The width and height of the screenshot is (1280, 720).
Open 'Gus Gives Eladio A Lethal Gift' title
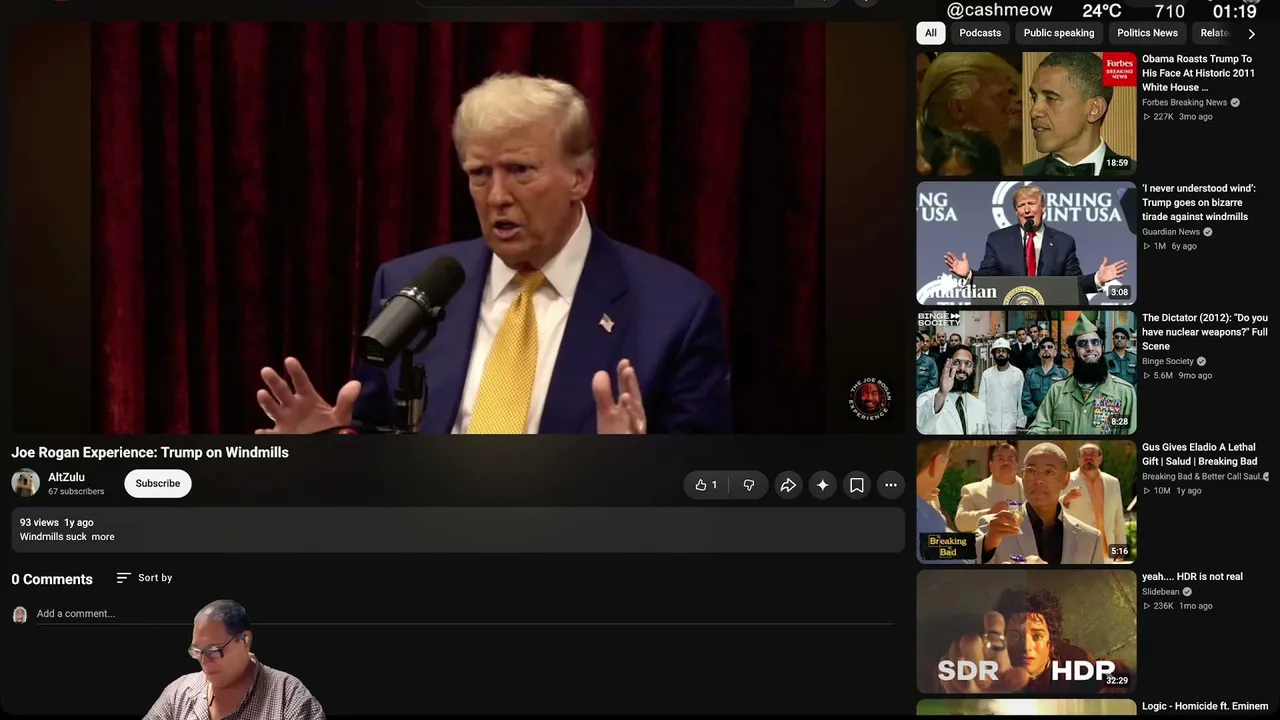[x=1200, y=454]
